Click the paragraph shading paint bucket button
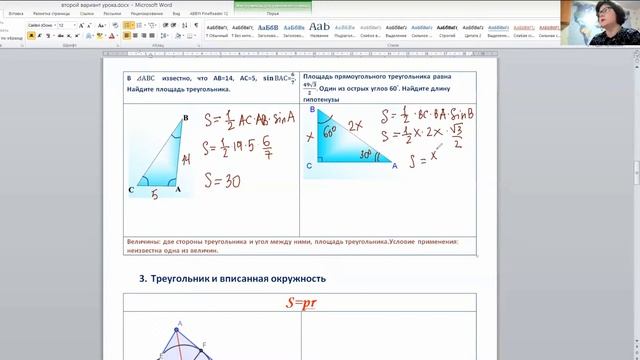 [178, 36]
